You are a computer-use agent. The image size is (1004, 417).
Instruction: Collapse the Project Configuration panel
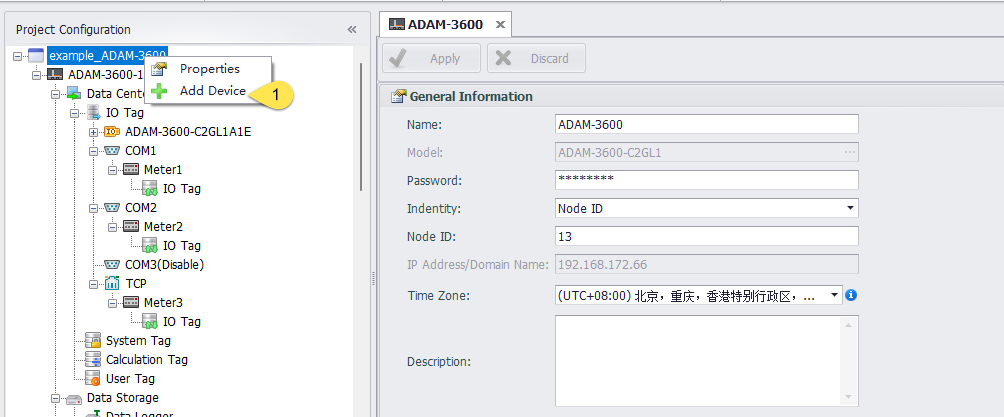pos(352,30)
